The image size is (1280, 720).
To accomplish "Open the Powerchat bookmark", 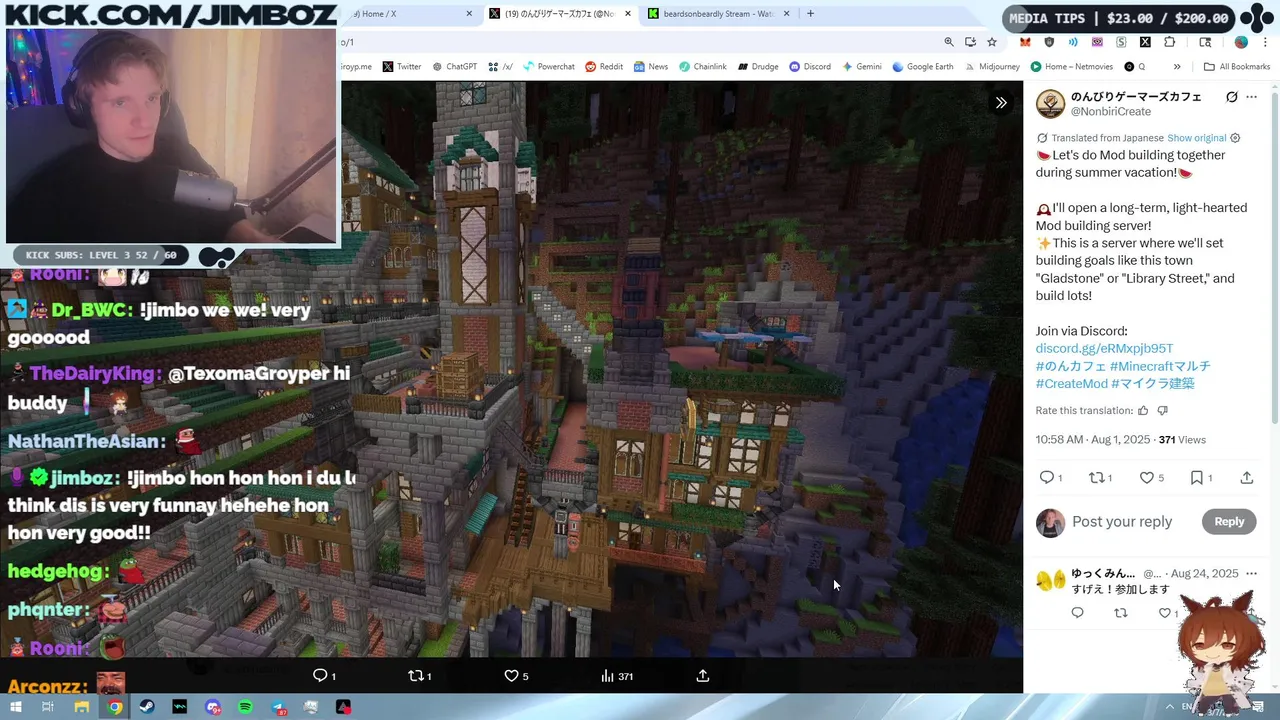I will pyautogui.click(x=549, y=67).
